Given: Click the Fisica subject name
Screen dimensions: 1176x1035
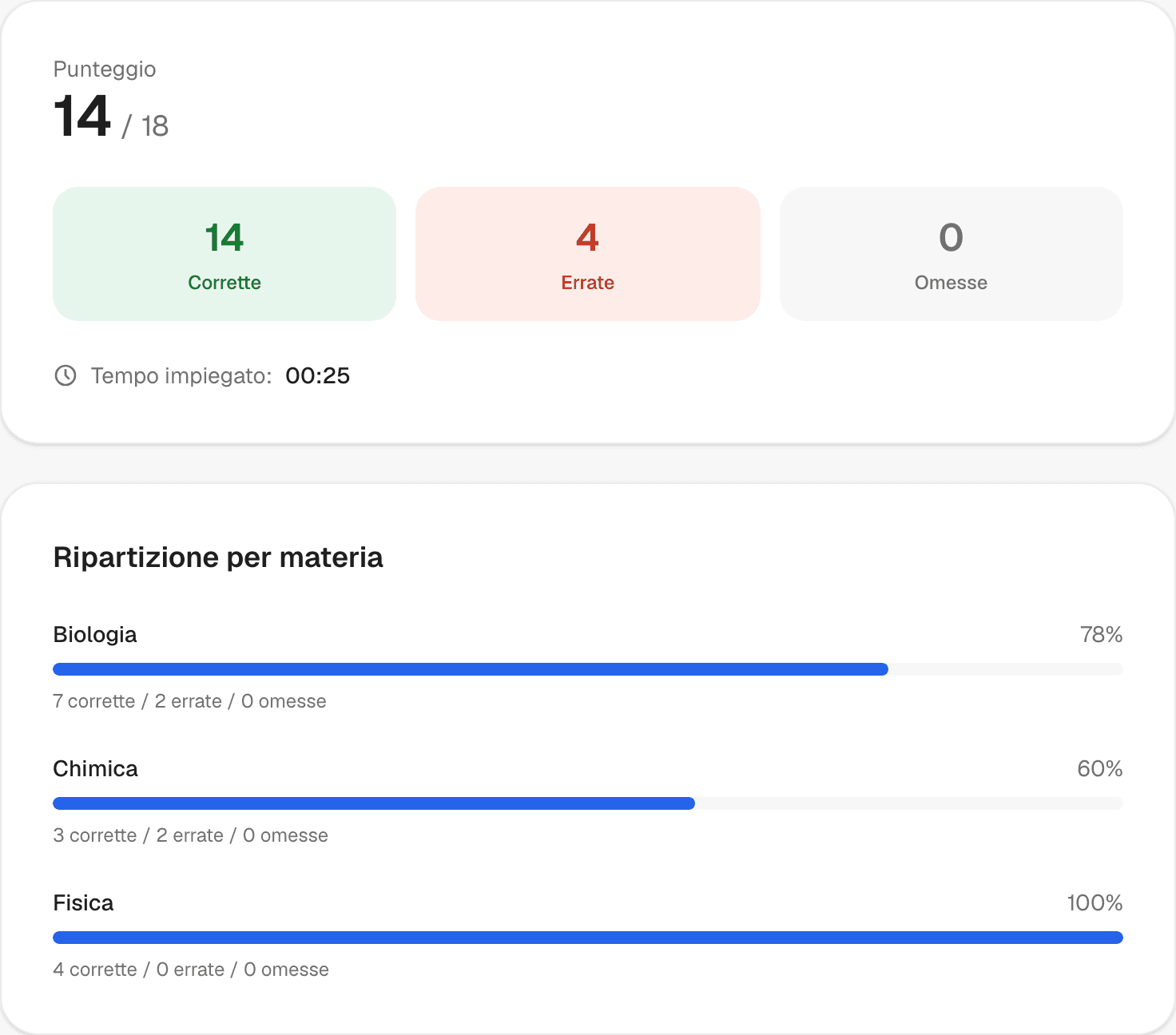Looking at the screenshot, I should 83,903.
